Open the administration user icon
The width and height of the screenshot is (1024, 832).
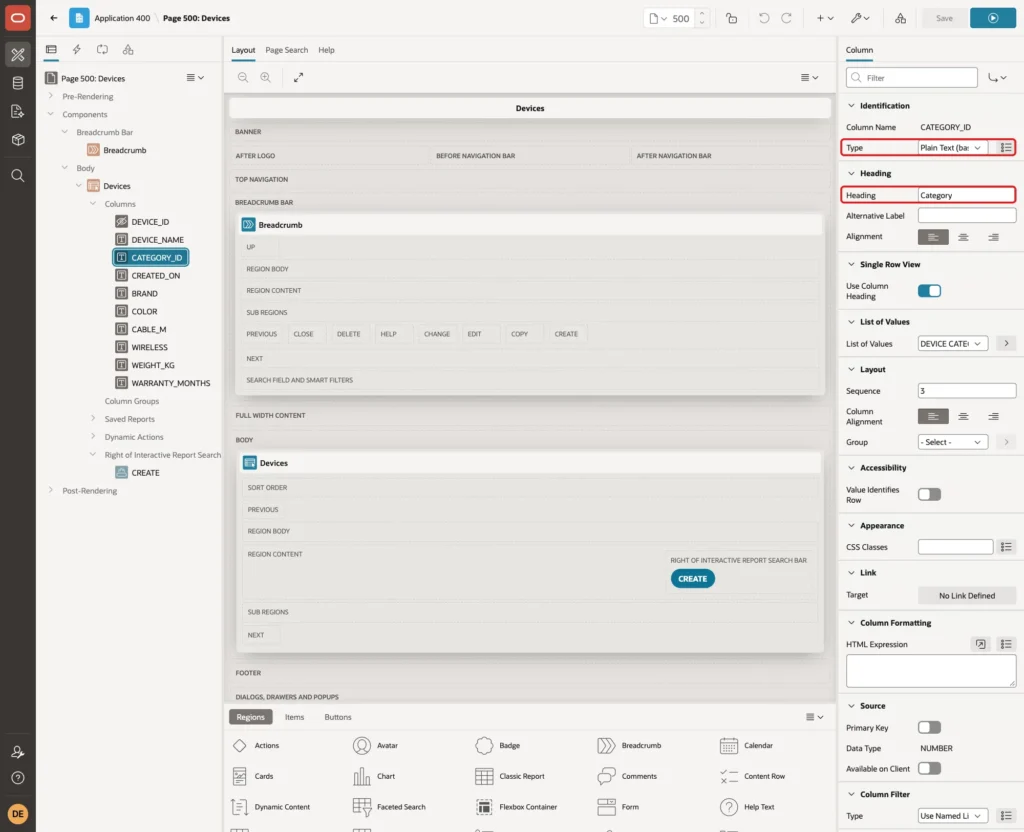[x=18, y=752]
